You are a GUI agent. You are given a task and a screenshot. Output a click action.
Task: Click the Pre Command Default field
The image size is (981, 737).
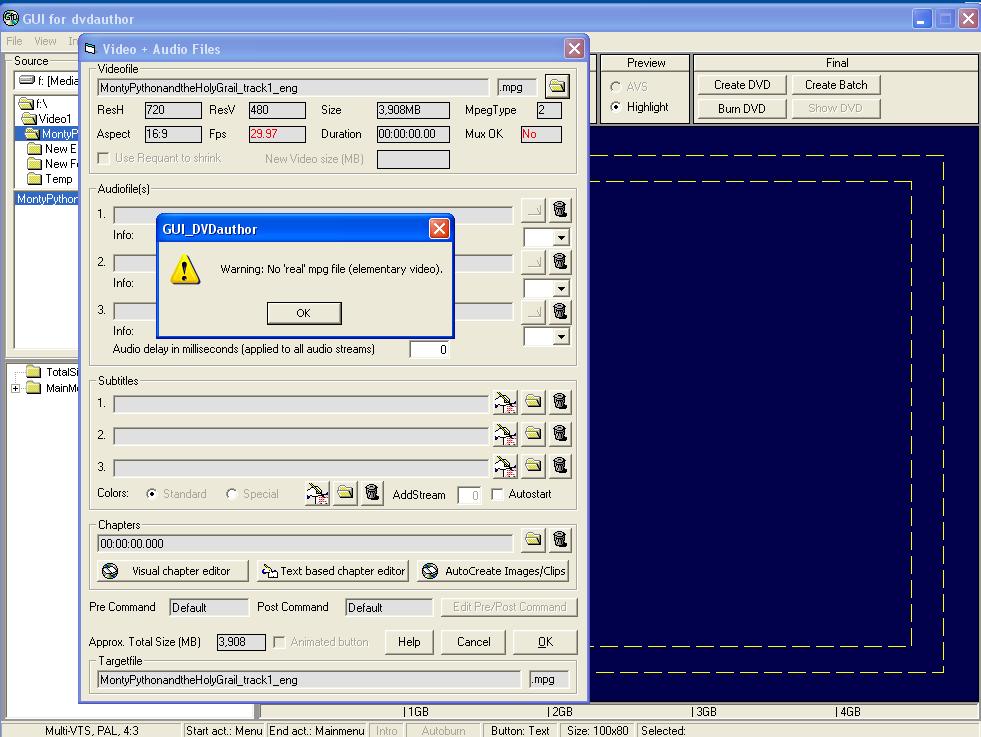coord(209,607)
